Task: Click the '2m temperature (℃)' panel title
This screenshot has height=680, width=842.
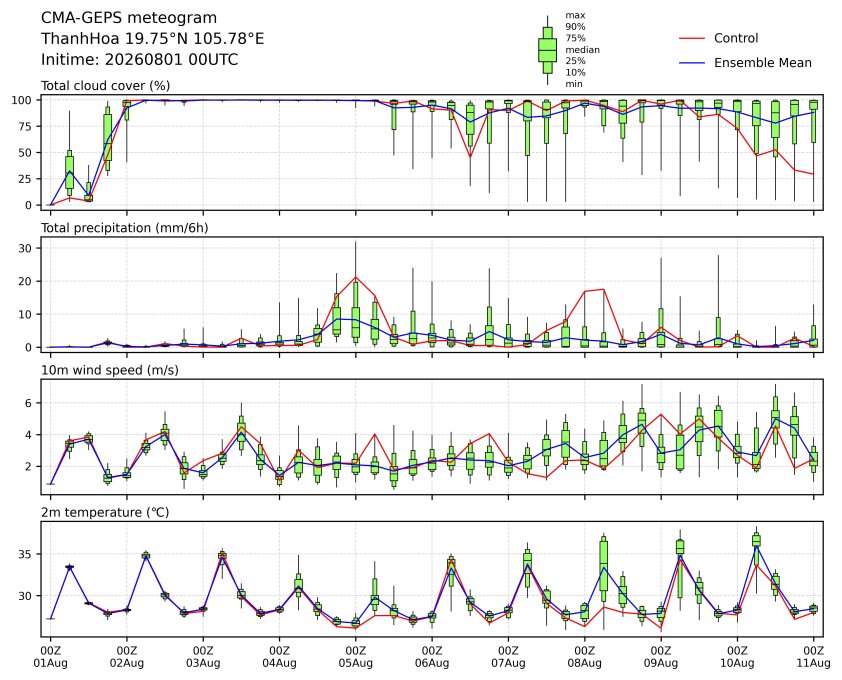Action: (x=105, y=512)
